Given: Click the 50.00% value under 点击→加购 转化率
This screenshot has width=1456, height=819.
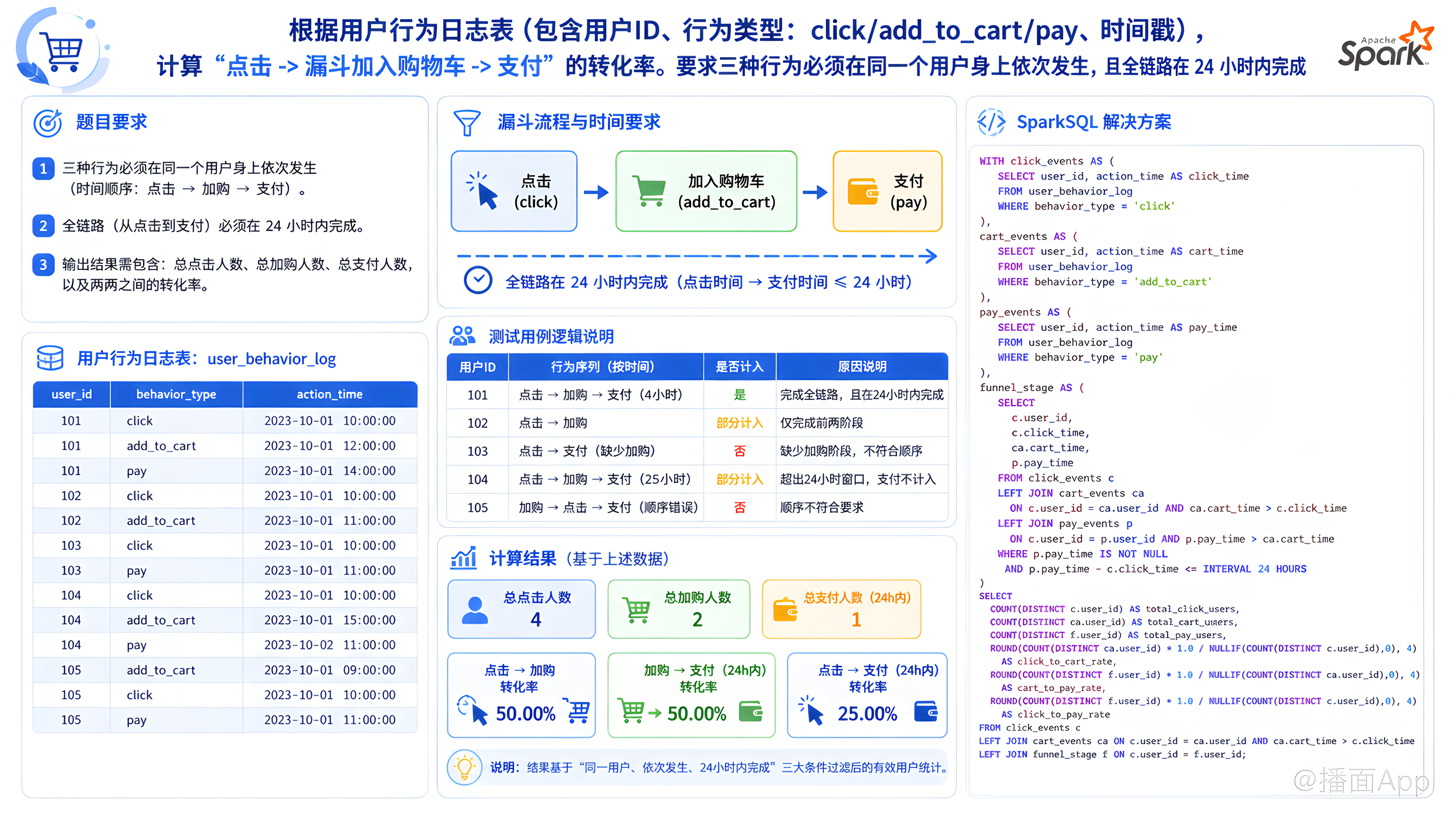Looking at the screenshot, I should point(526,713).
